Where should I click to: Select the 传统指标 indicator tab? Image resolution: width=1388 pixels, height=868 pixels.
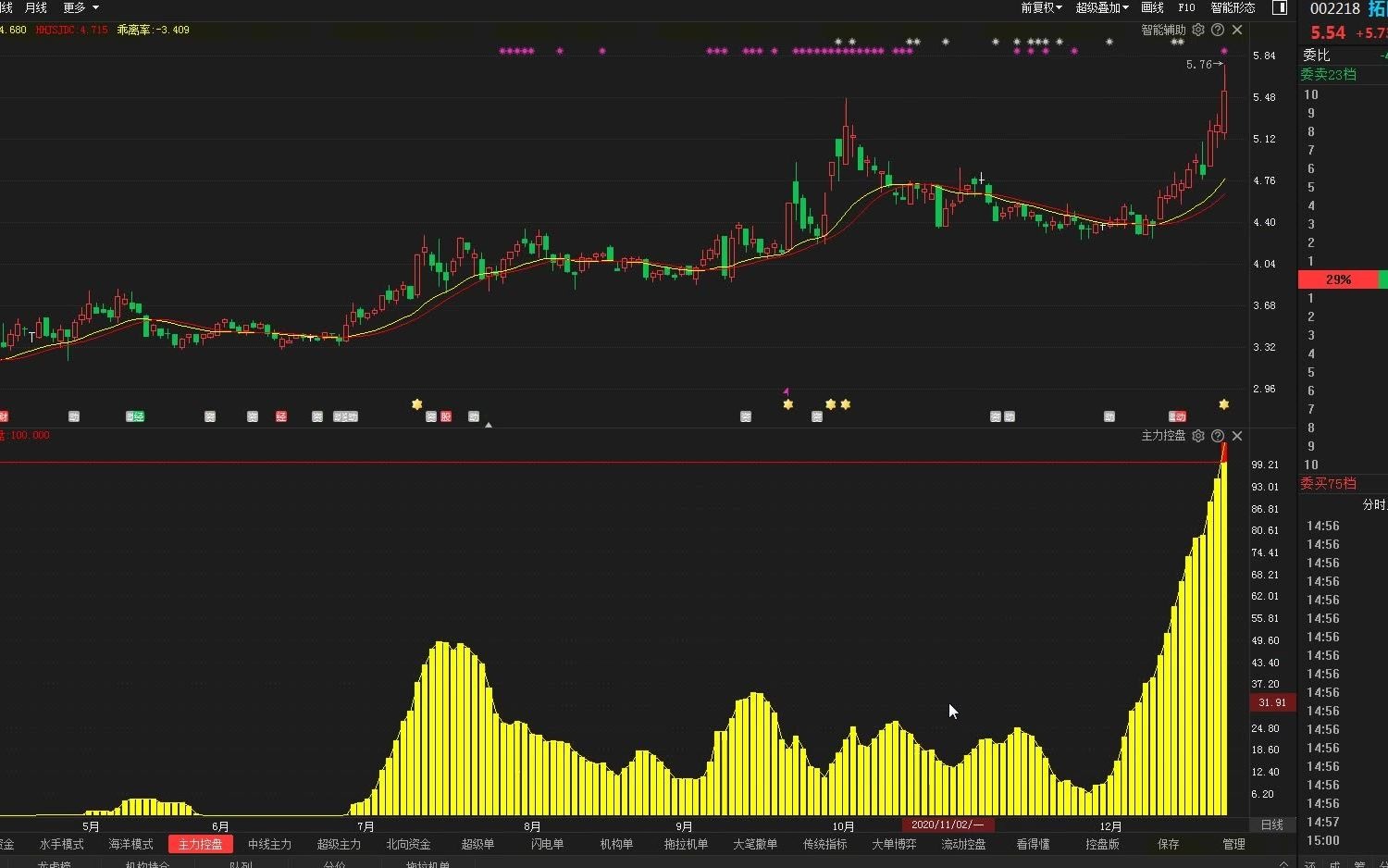click(825, 844)
